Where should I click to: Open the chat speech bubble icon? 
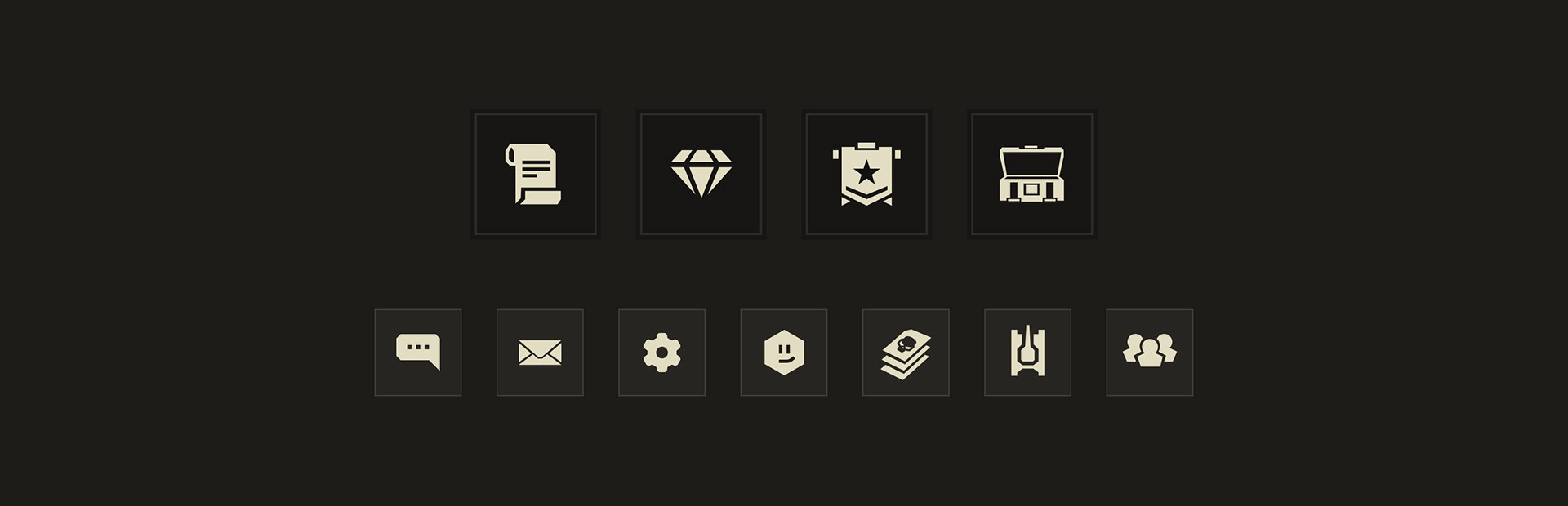418,353
